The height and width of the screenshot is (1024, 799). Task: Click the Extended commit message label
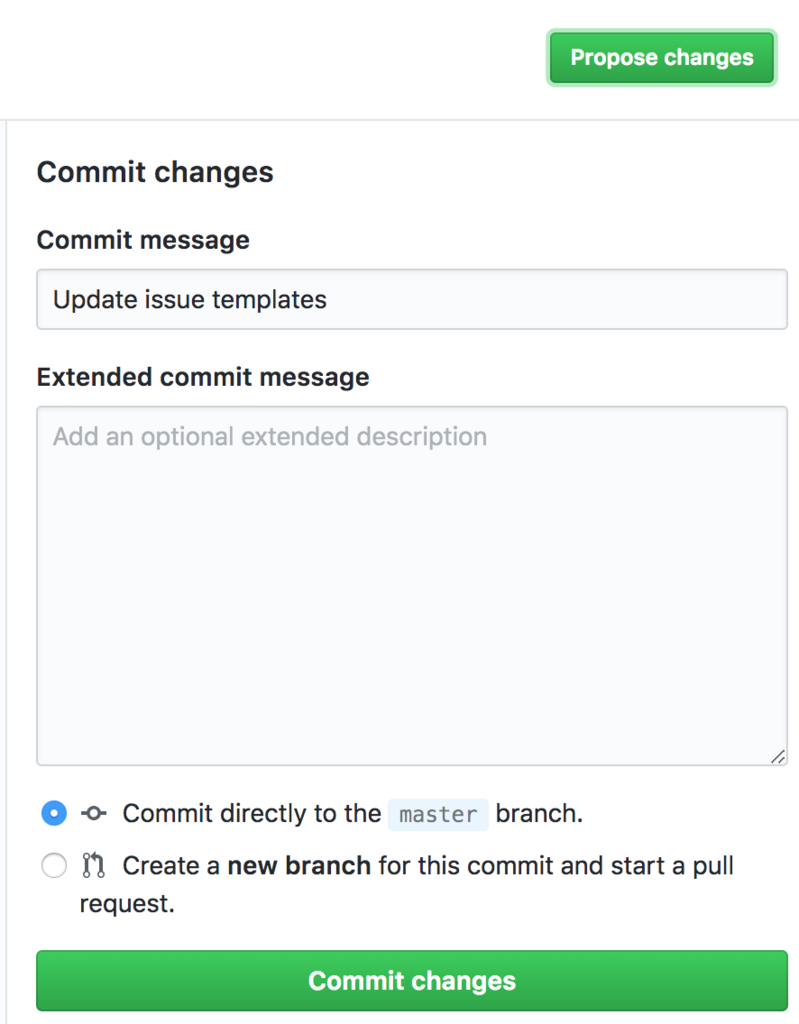[203, 377]
